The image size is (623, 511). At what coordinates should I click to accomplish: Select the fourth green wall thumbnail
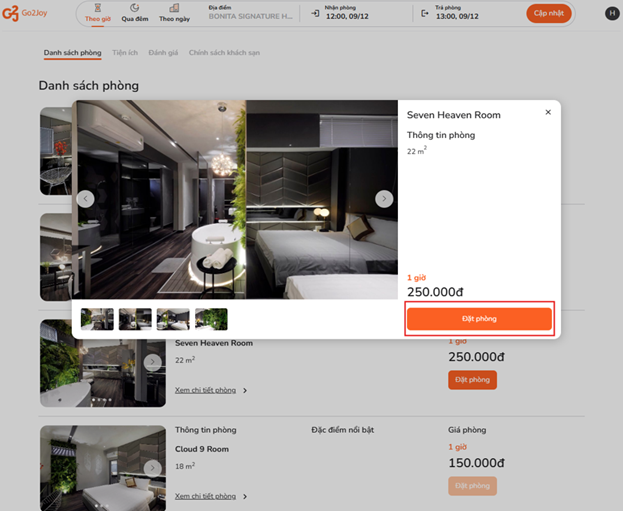(x=211, y=319)
